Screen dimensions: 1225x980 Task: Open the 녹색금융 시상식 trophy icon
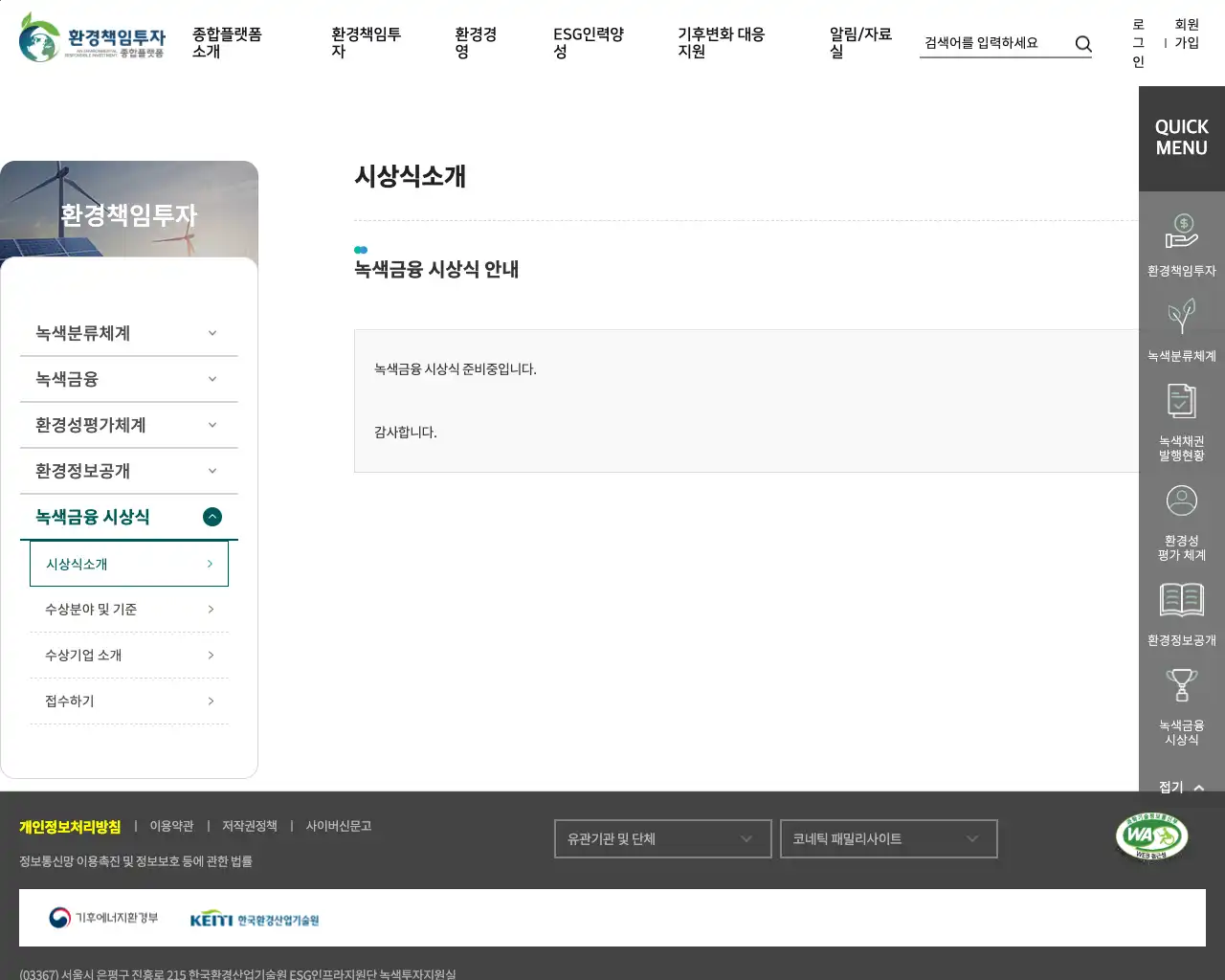pos(1182,686)
